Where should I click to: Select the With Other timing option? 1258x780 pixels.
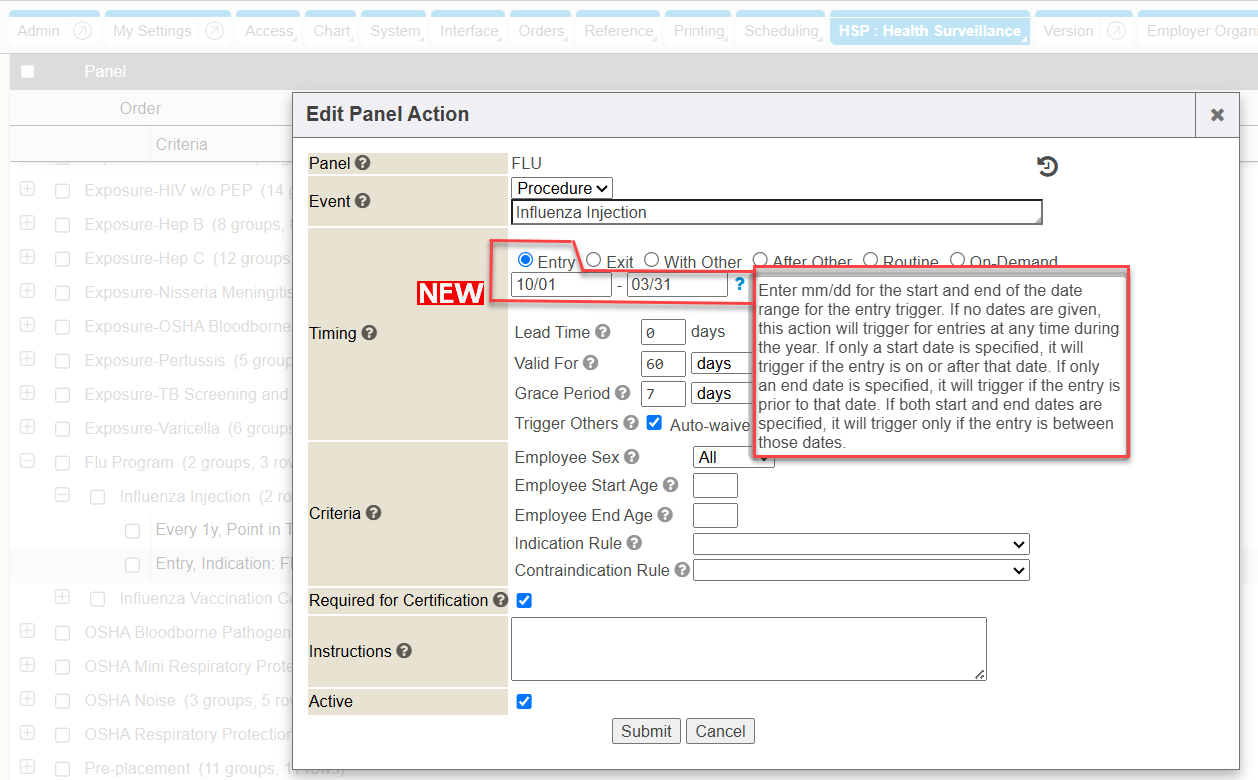(651, 260)
